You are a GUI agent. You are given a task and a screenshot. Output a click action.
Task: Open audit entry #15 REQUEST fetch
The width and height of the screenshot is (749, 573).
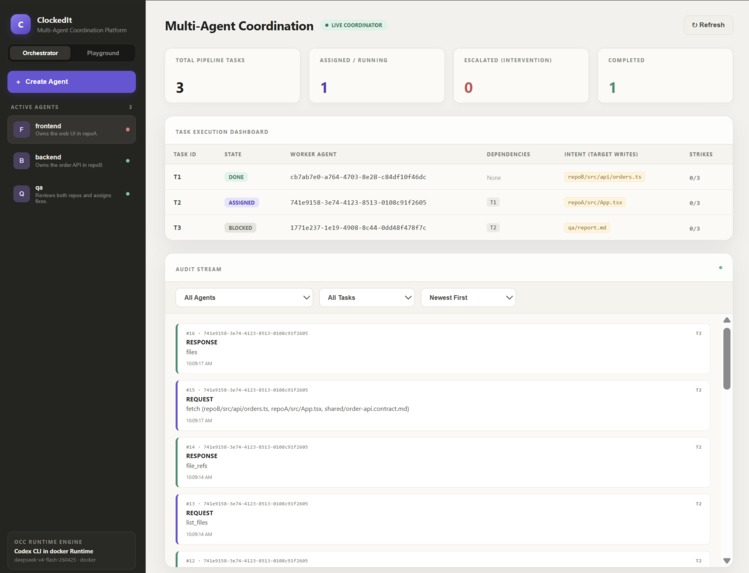[443, 405]
